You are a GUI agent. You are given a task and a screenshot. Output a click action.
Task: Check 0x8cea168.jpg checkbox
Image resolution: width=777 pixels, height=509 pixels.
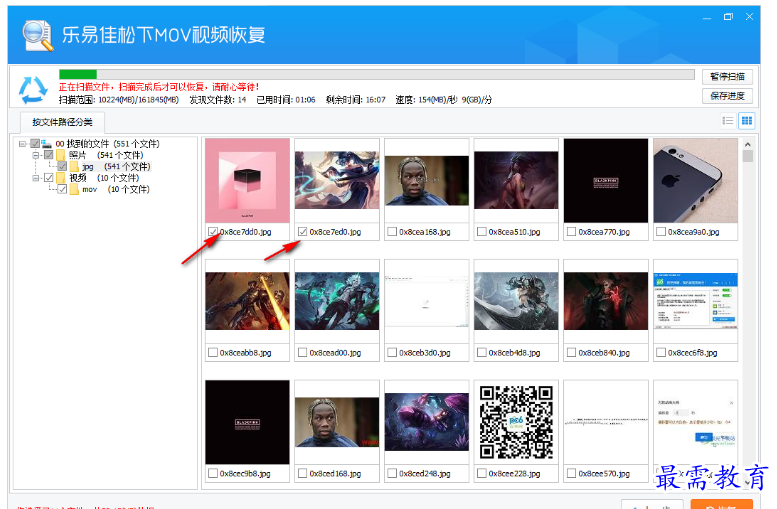click(392, 231)
